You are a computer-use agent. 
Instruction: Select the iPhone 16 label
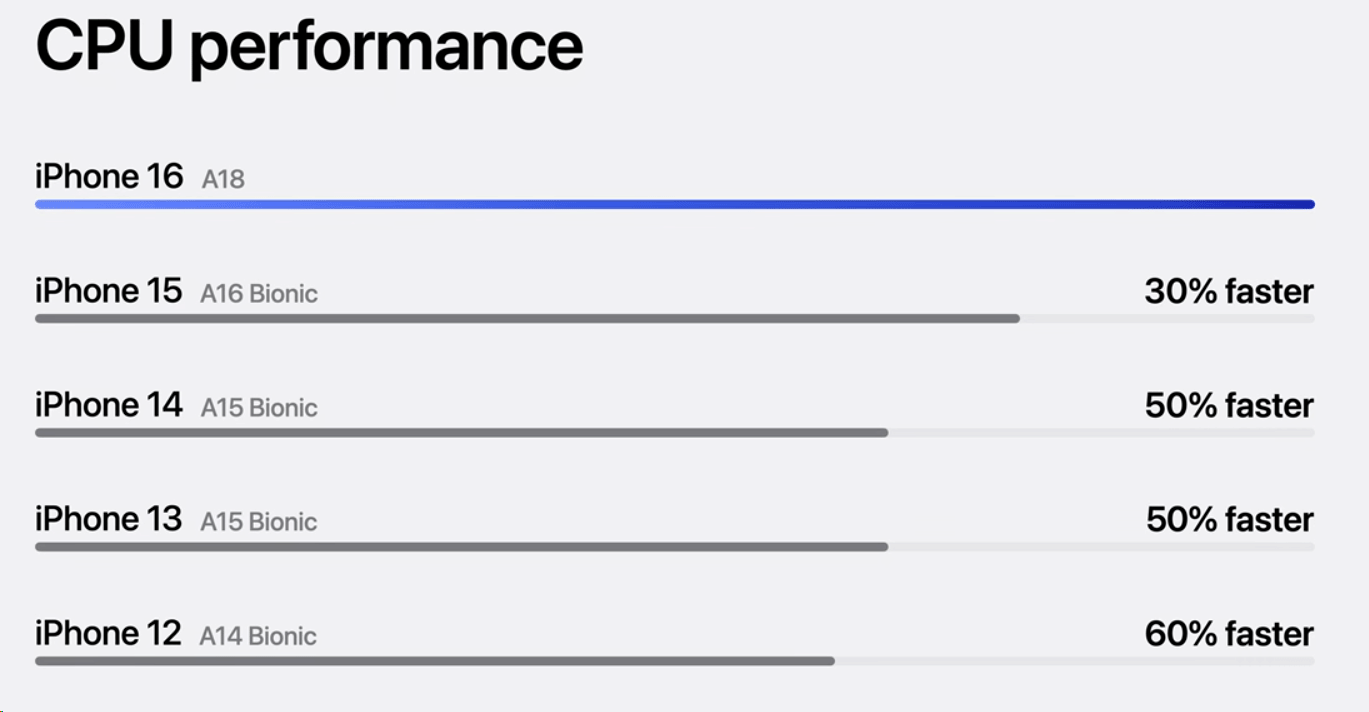(x=109, y=177)
